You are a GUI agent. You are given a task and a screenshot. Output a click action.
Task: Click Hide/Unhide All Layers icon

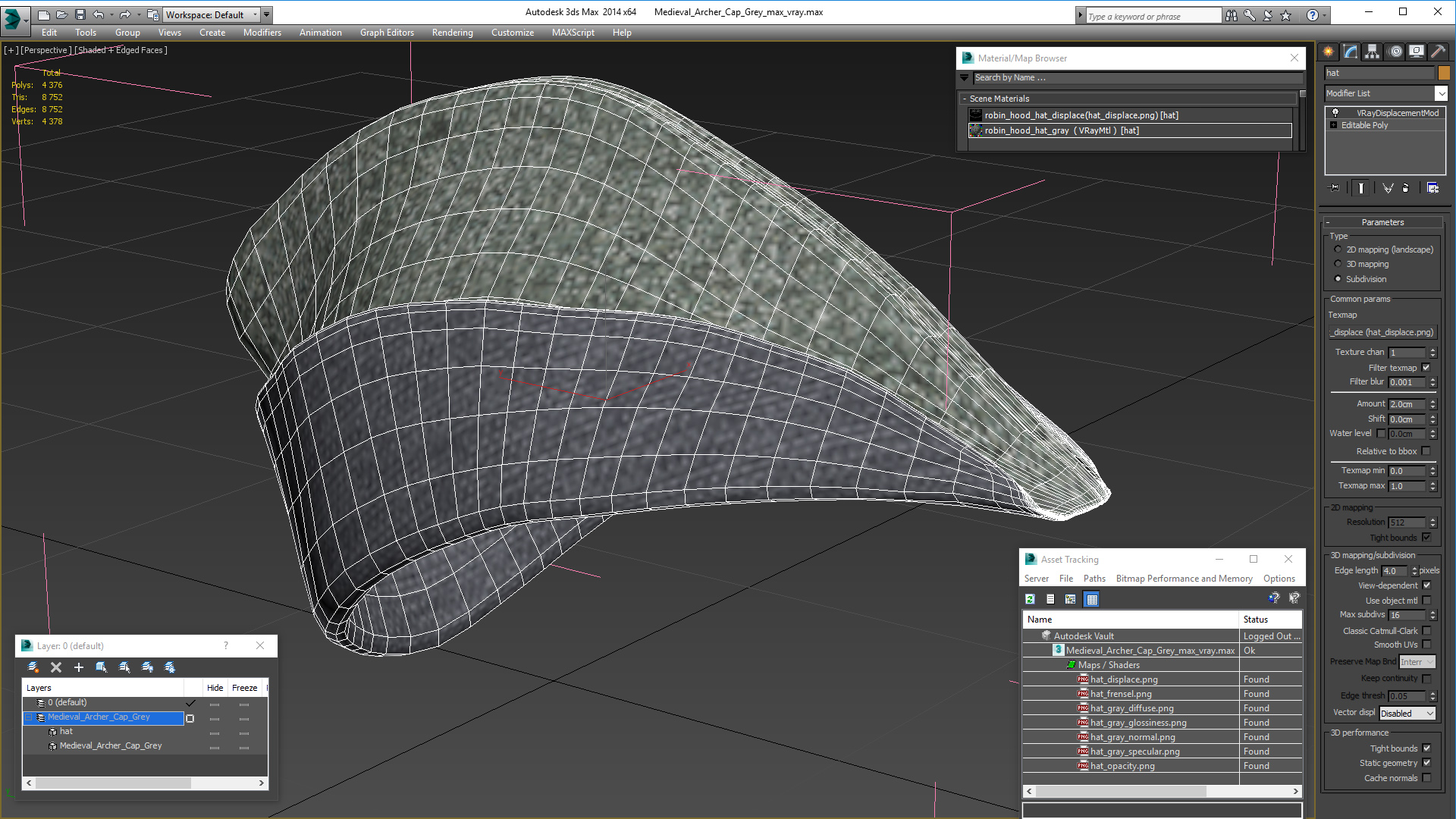[147, 667]
